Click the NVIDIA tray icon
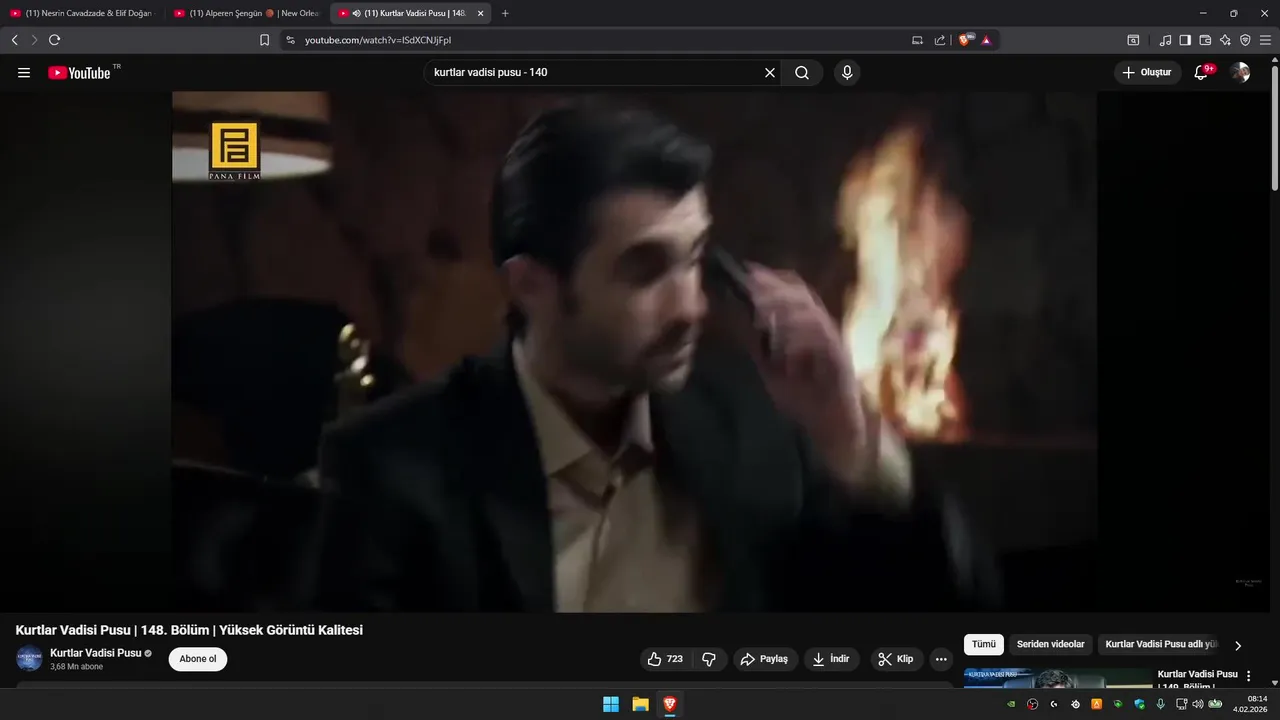Image resolution: width=1280 pixels, height=720 pixels. pyautogui.click(x=1011, y=704)
